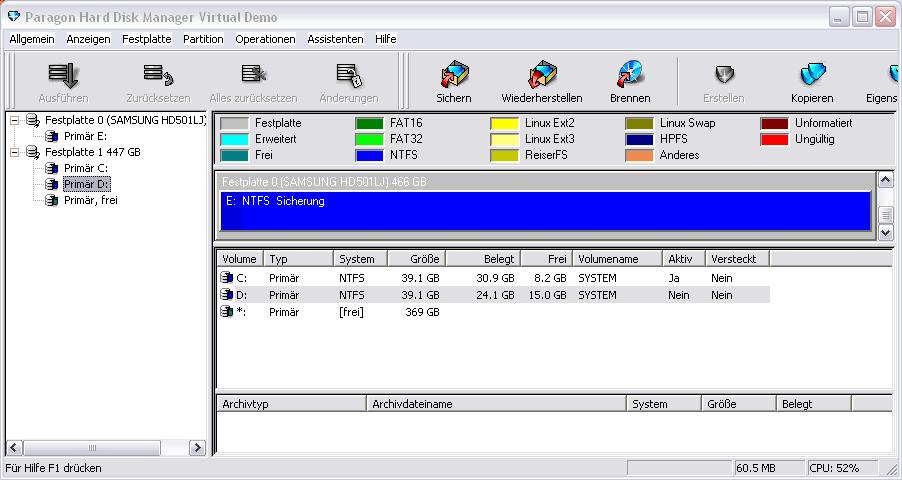The height and width of the screenshot is (480, 902).
Task: Click partition icon next to Primär C:
Action: click(x=52, y=168)
